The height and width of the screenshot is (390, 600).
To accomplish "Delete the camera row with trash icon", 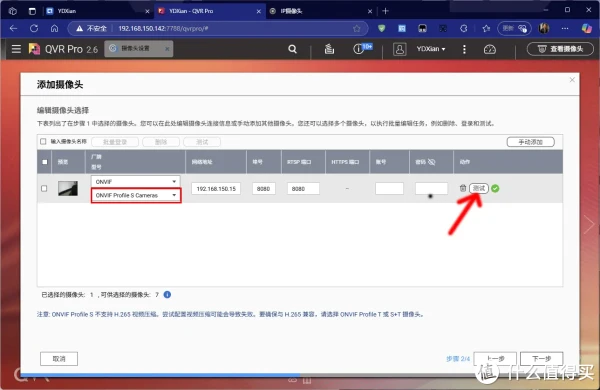I will click(463, 188).
